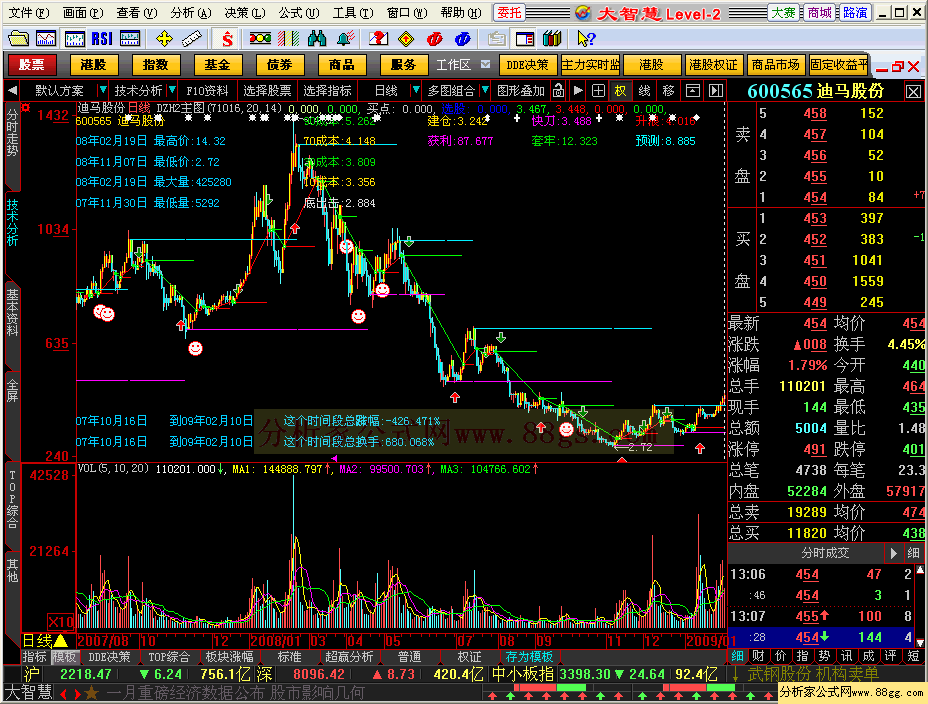
Task: Switch to the 超赢分析 bottom tab
Action: (x=349, y=657)
